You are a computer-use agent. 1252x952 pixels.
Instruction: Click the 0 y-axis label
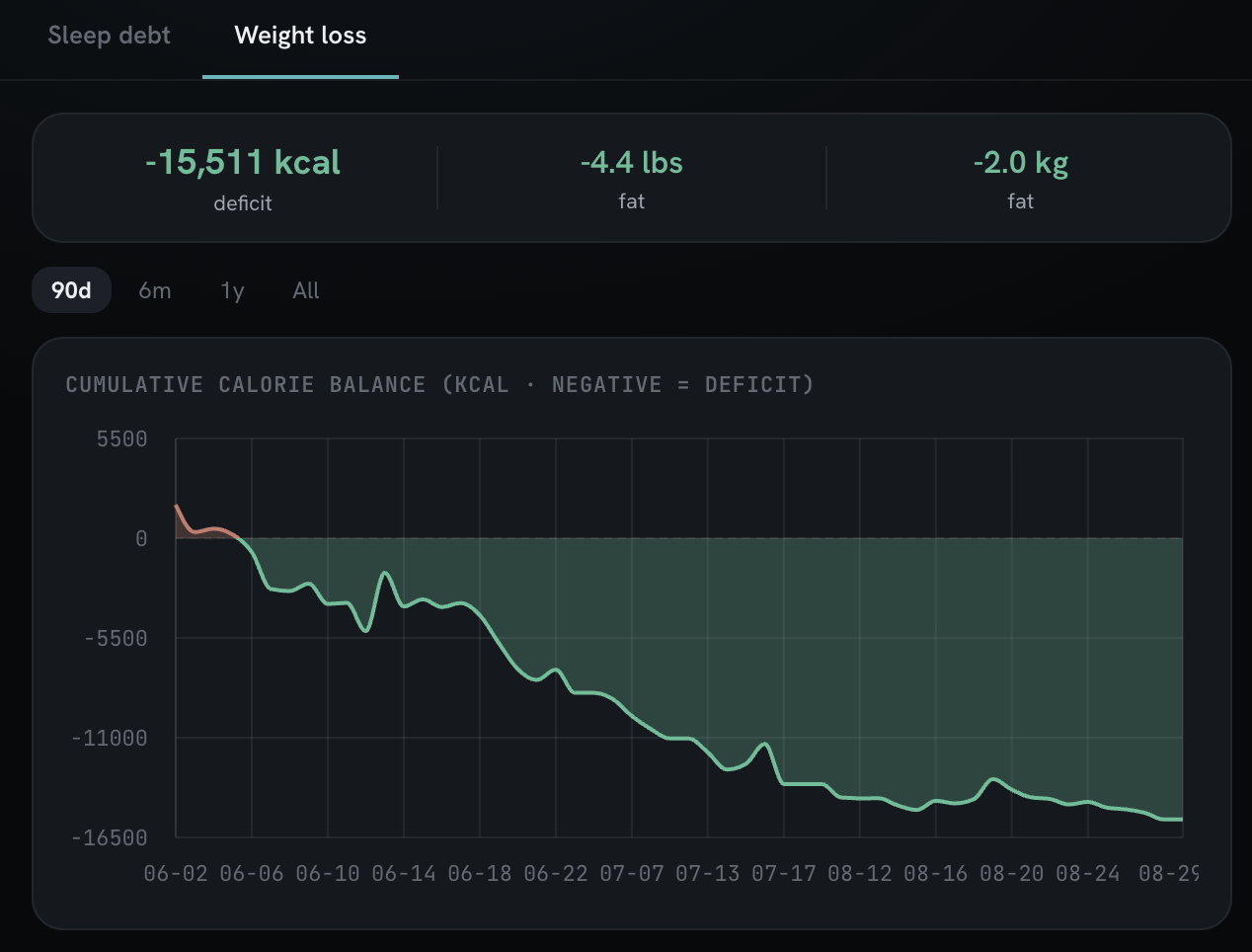(141, 538)
